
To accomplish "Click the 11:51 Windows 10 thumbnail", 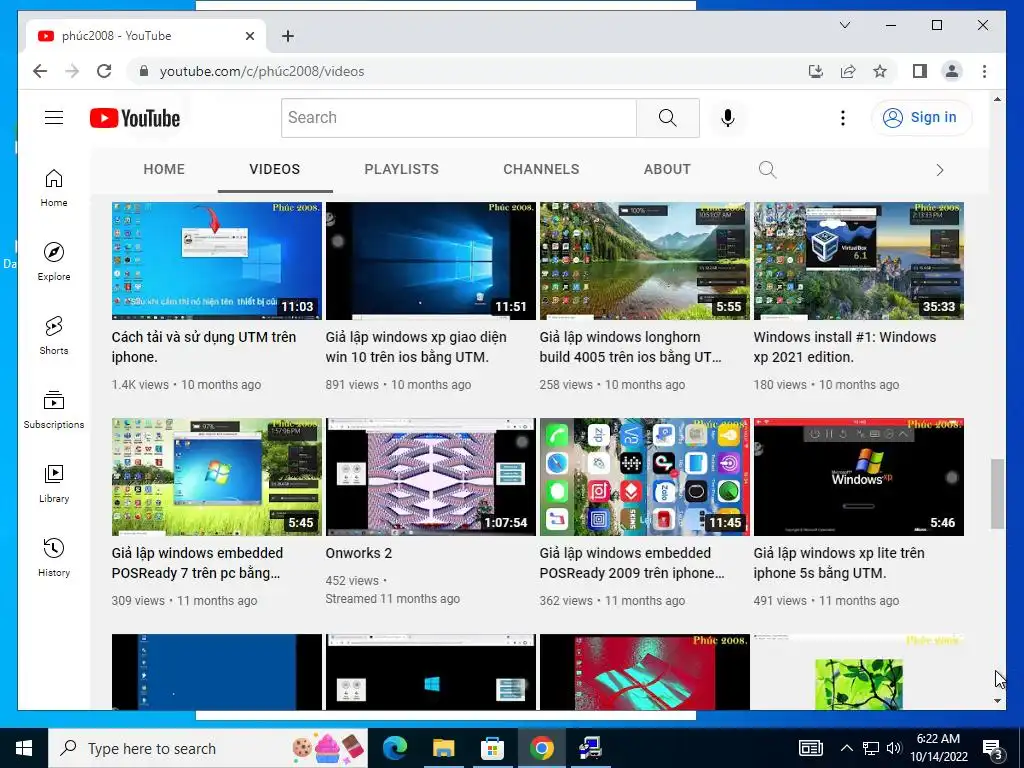I will click(x=430, y=261).
